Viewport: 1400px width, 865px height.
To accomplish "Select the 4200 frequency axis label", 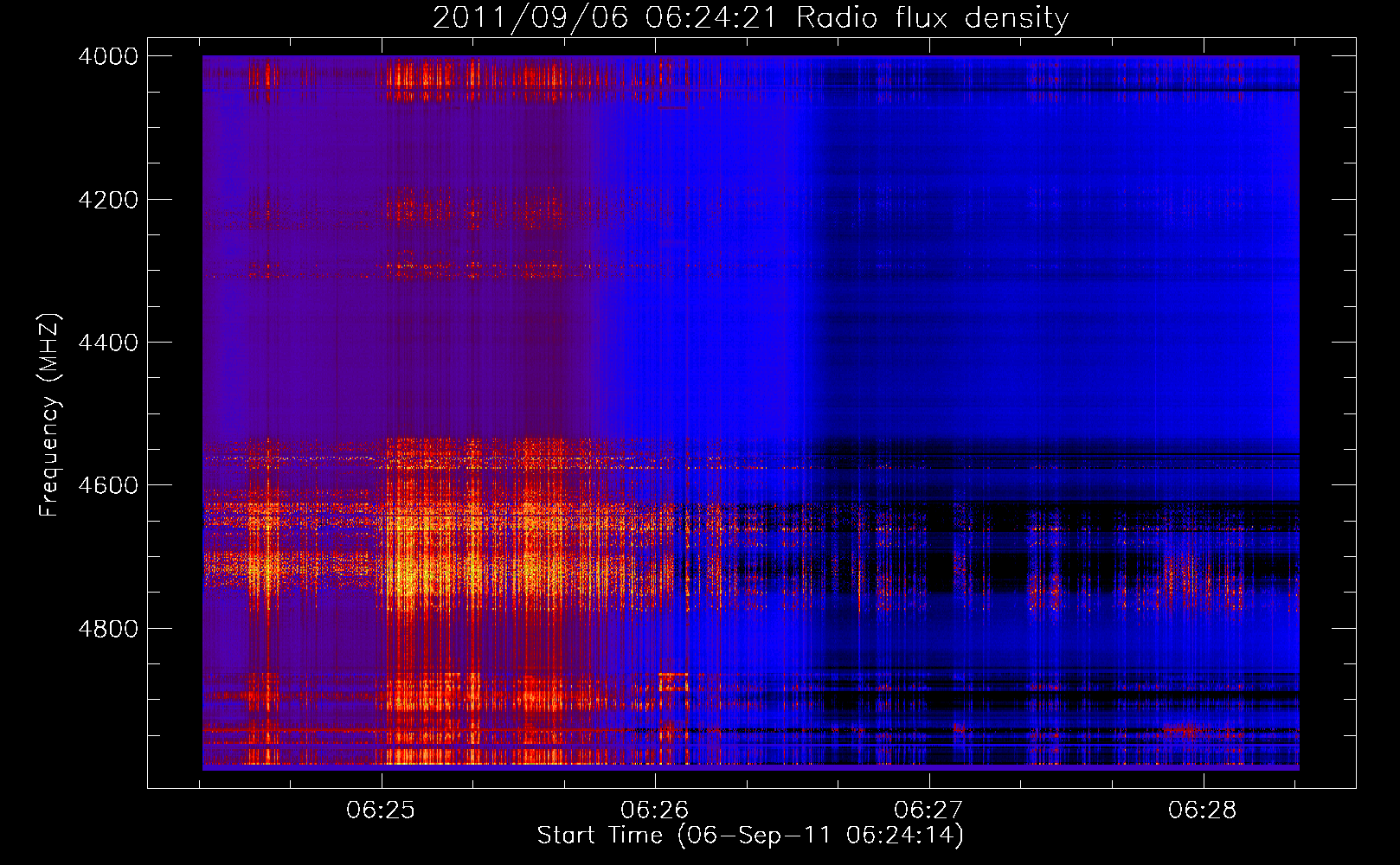I will point(108,200).
